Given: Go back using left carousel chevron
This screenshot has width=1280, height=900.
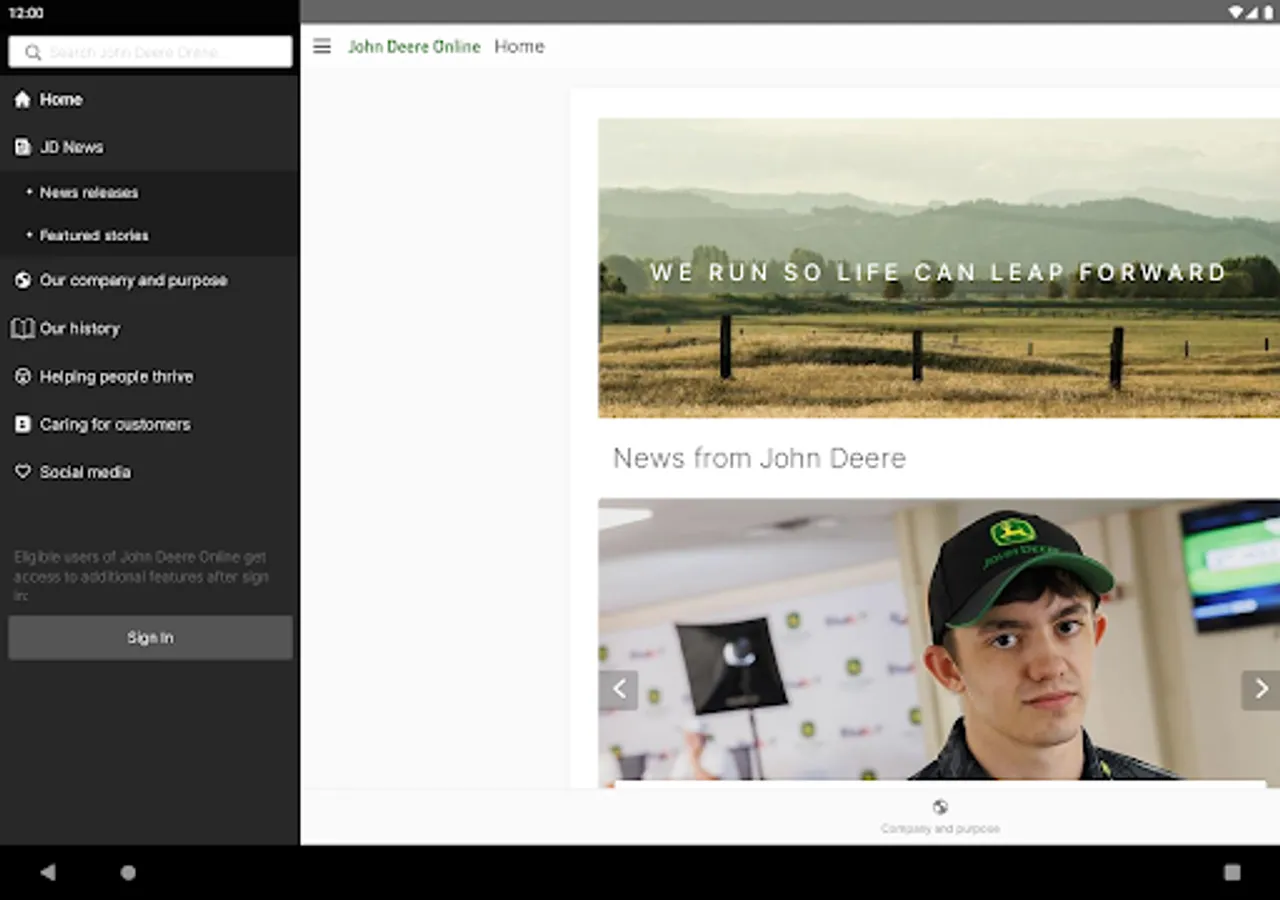Looking at the screenshot, I should pyautogui.click(x=619, y=689).
